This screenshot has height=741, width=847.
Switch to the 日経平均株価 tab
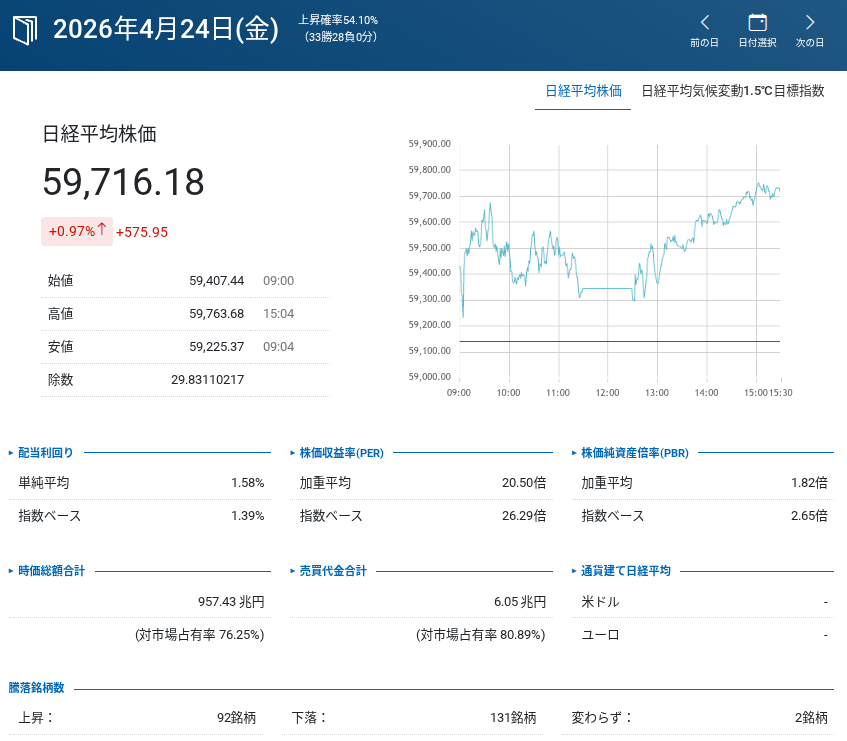click(x=583, y=91)
